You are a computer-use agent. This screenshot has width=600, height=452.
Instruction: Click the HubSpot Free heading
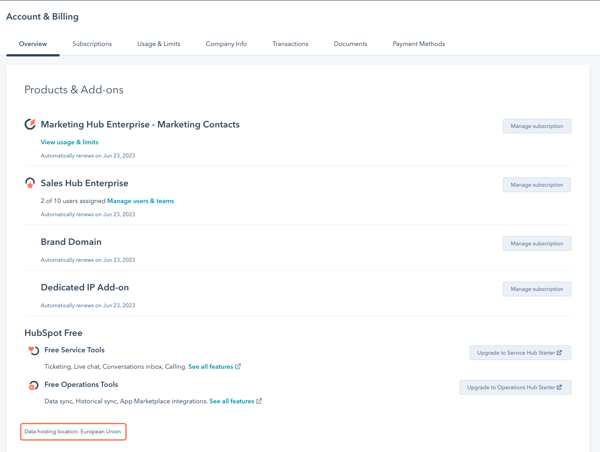[x=53, y=333]
